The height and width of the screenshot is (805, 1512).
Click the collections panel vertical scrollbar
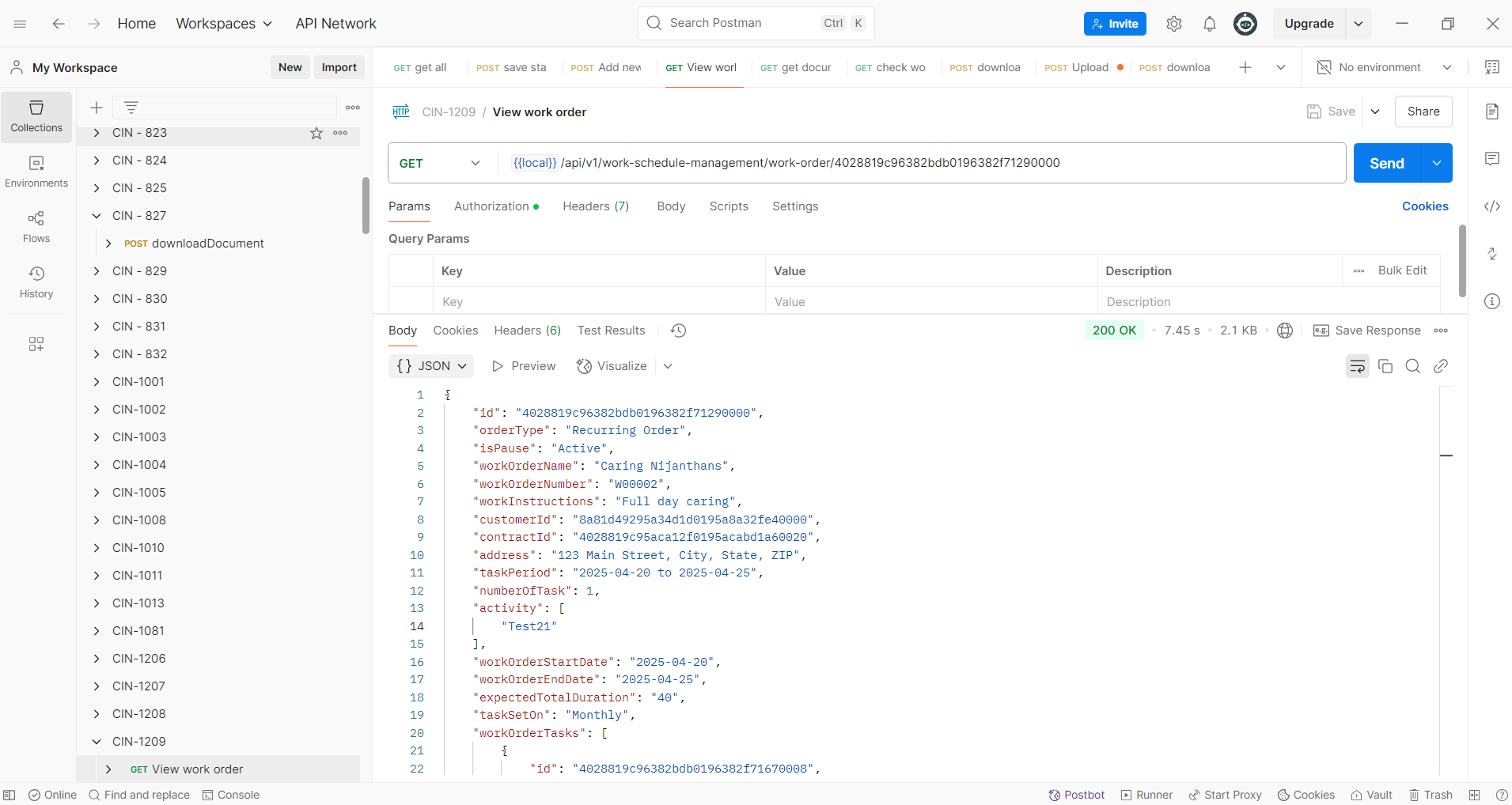coord(366,206)
